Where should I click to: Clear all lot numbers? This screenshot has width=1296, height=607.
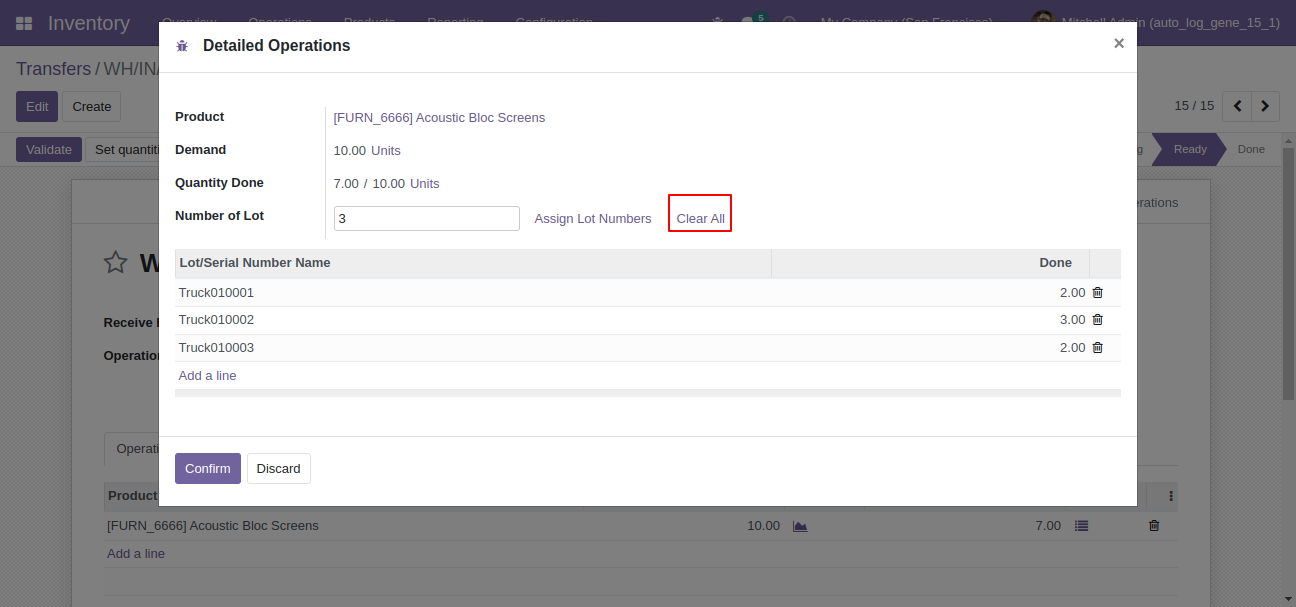click(700, 219)
